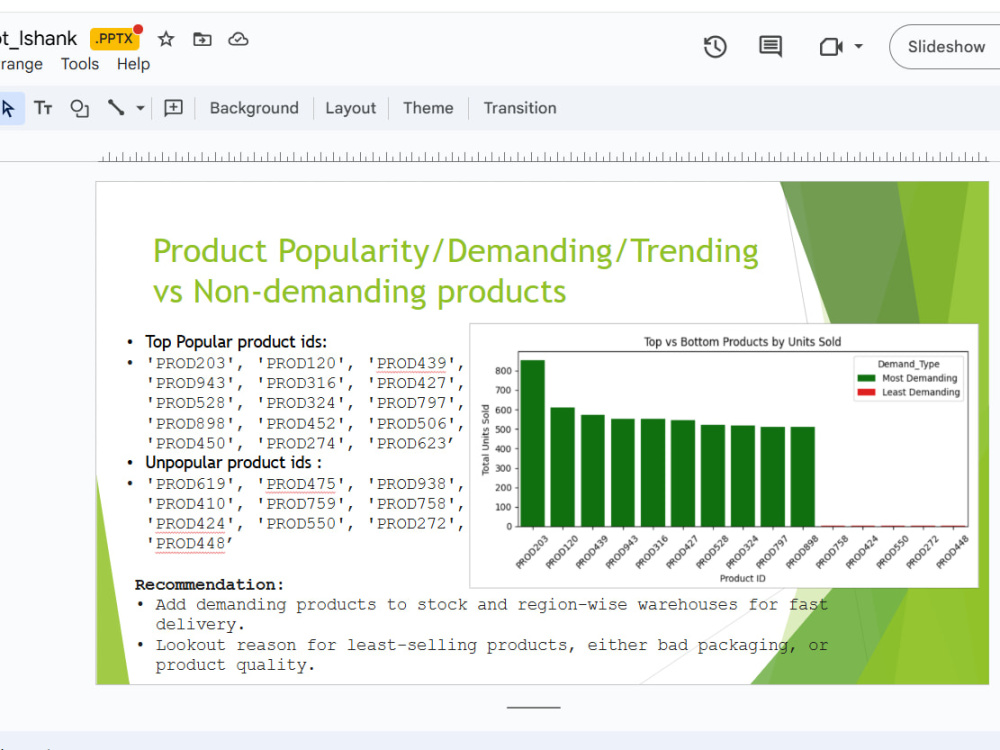
Task: Click the 'PROD619' text in the unpopular list
Action: click(x=191, y=484)
